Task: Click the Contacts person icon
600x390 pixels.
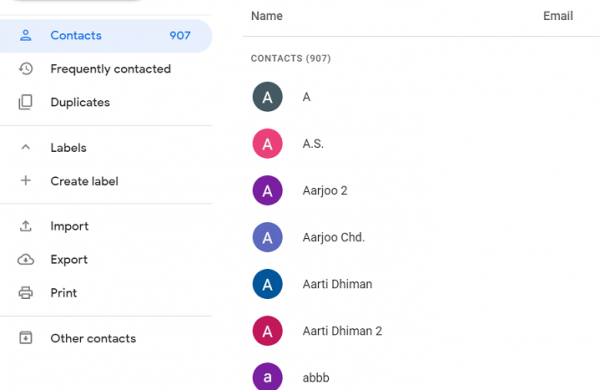Action: tap(26, 36)
